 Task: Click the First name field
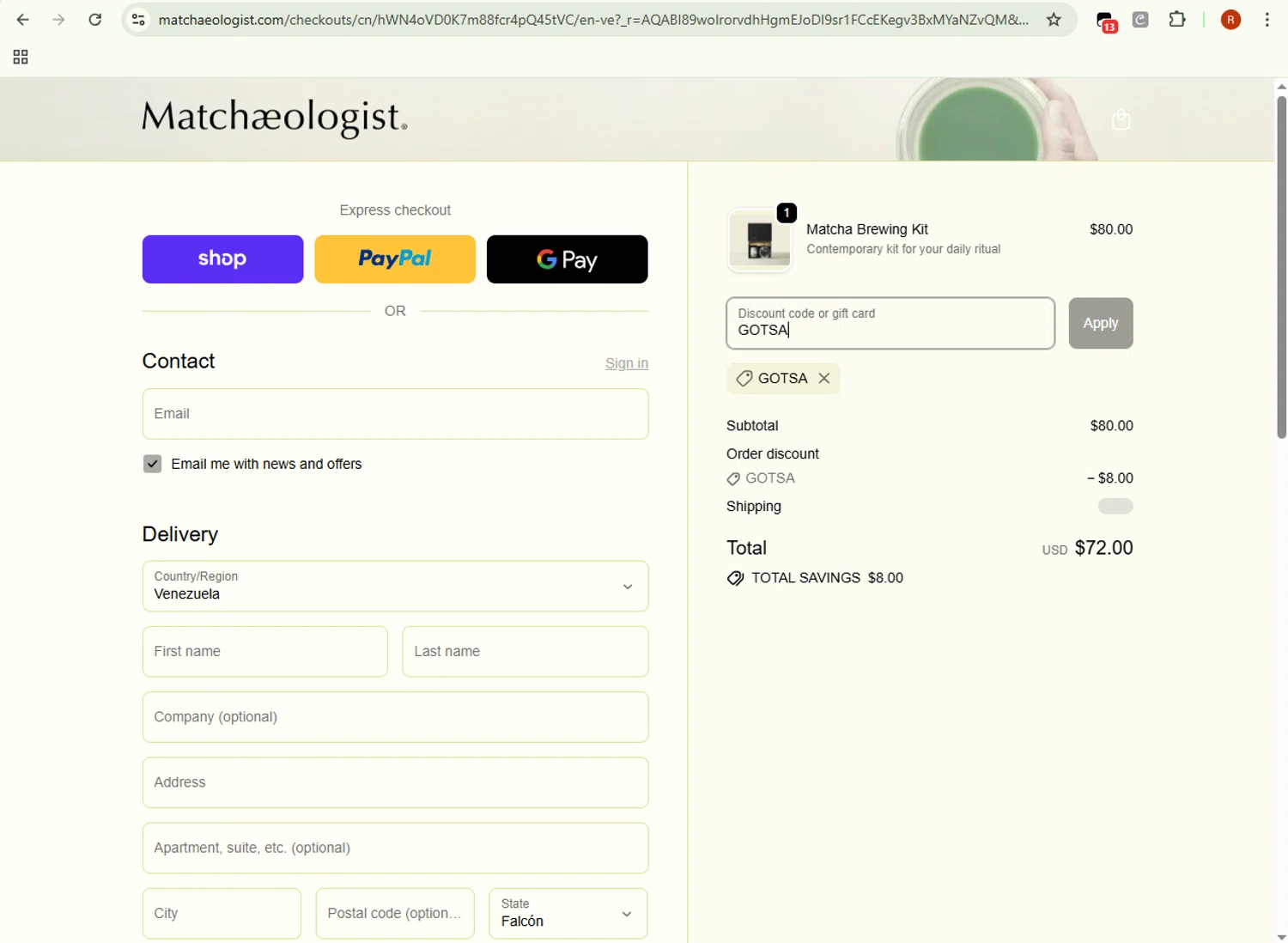pyautogui.click(x=265, y=652)
